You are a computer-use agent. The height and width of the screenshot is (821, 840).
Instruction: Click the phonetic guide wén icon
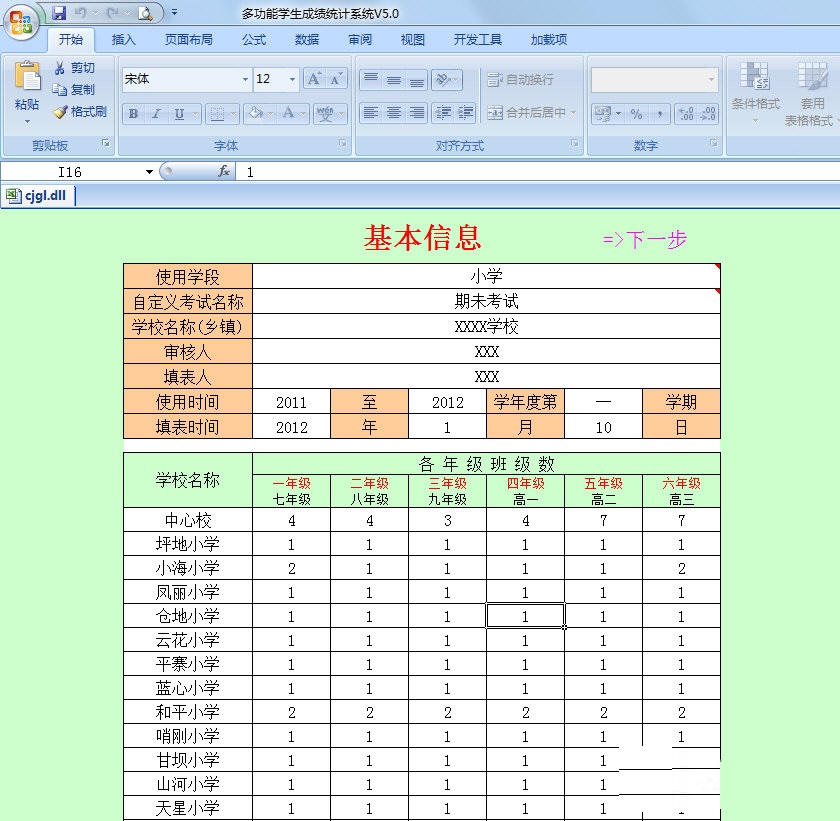[325, 114]
